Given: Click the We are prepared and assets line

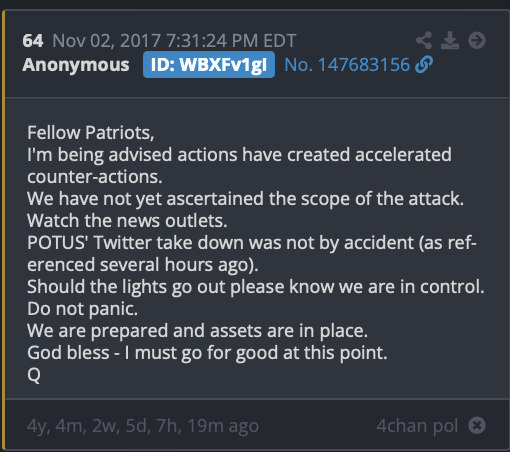Looking at the screenshot, I should click(198, 331).
